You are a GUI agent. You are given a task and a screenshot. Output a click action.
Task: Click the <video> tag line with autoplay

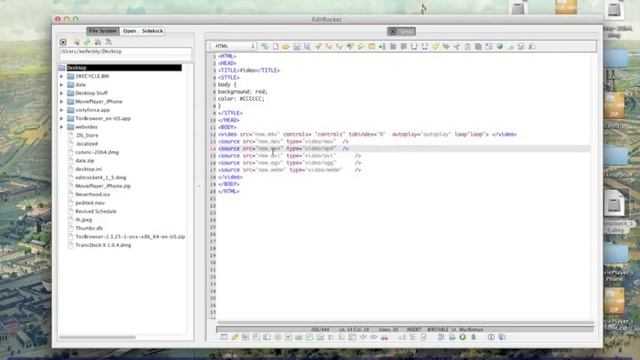367,134
